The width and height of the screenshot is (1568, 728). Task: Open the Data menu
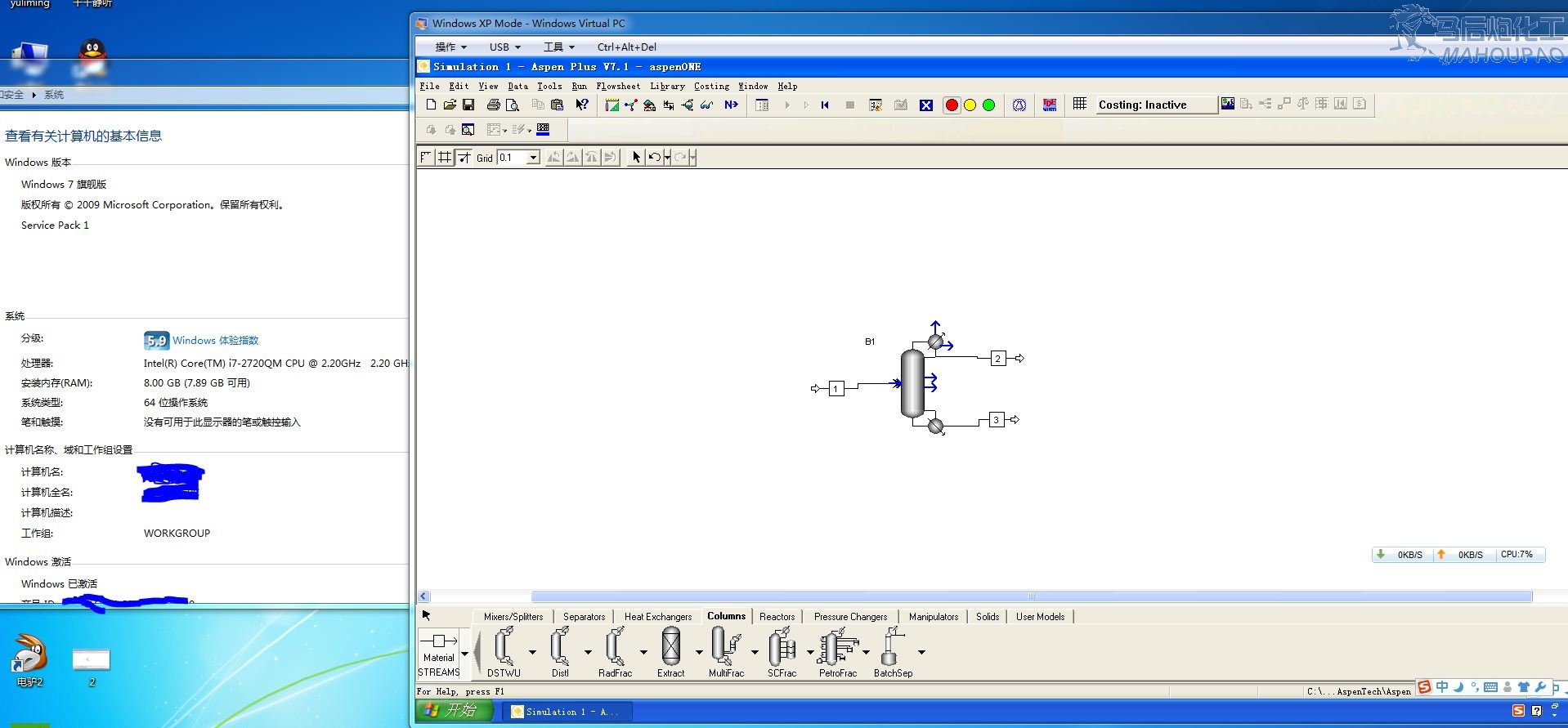[x=517, y=86]
